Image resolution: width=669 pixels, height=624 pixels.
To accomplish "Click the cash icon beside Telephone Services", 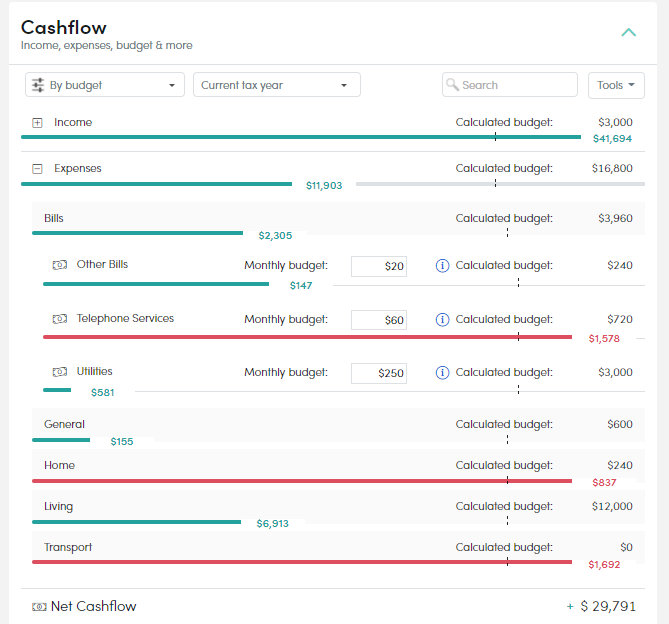I will click(x=60, y=319).
